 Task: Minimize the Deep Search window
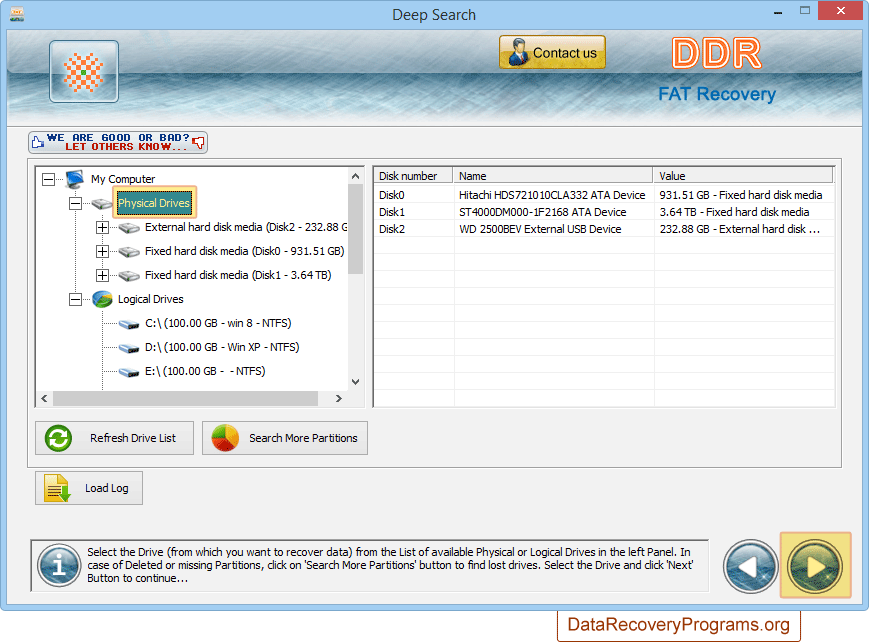click(778, 12)
